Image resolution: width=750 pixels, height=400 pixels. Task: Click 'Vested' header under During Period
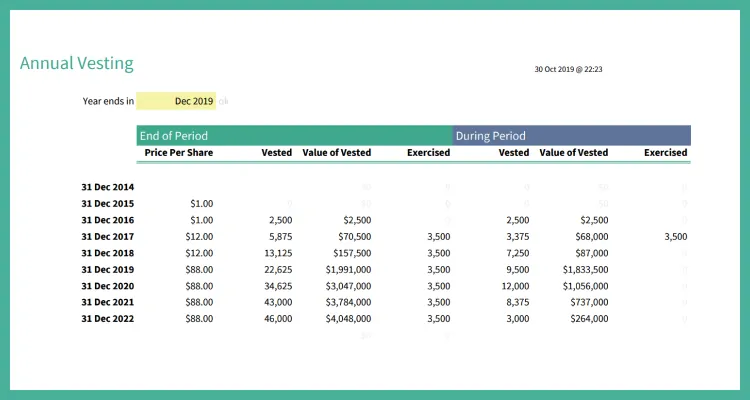(514, 153)
